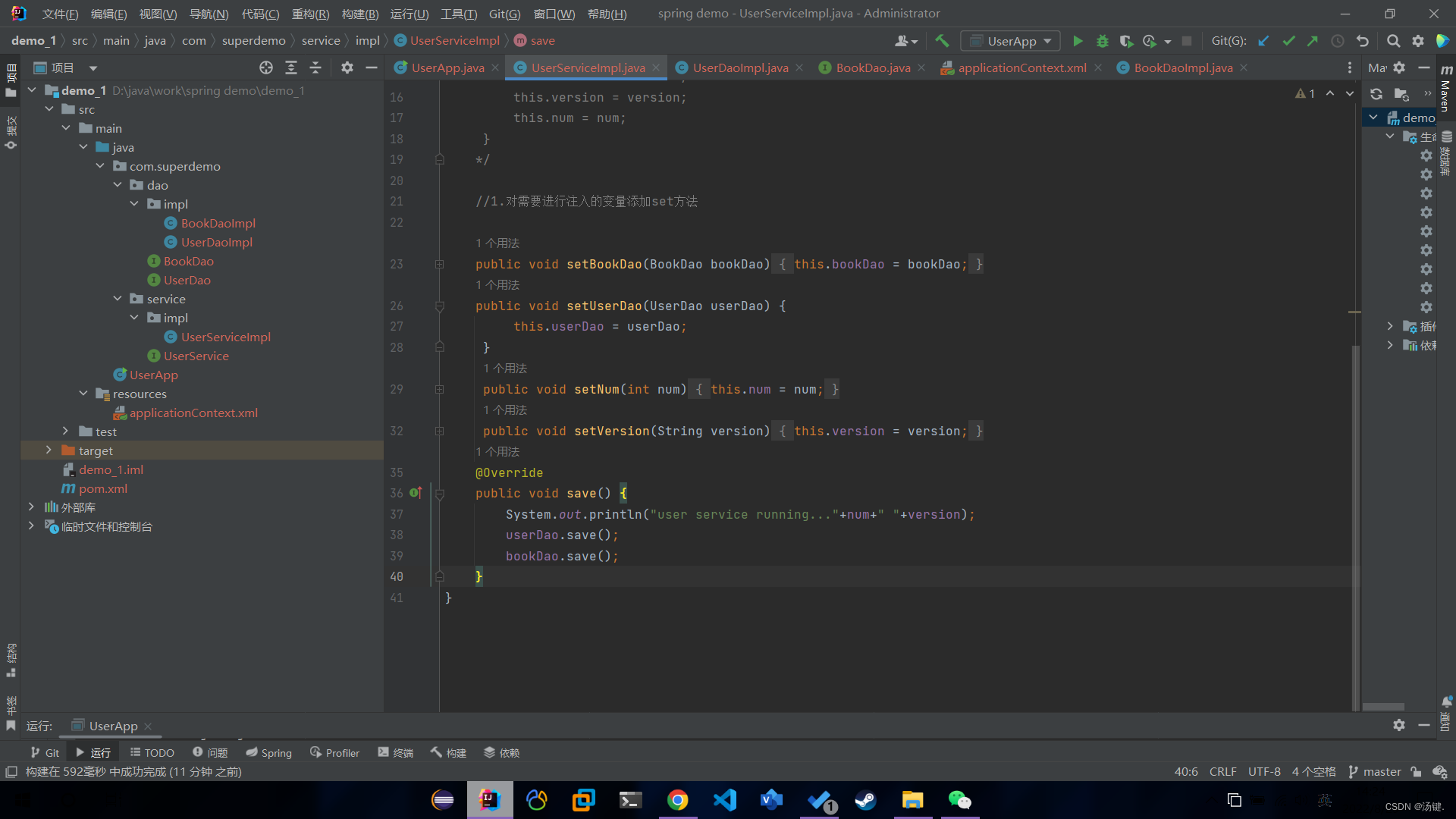Click the Debug bug icon
Image resolution: width=1456 pixels, height=819 pixels.
click(x=1102, y=41)
